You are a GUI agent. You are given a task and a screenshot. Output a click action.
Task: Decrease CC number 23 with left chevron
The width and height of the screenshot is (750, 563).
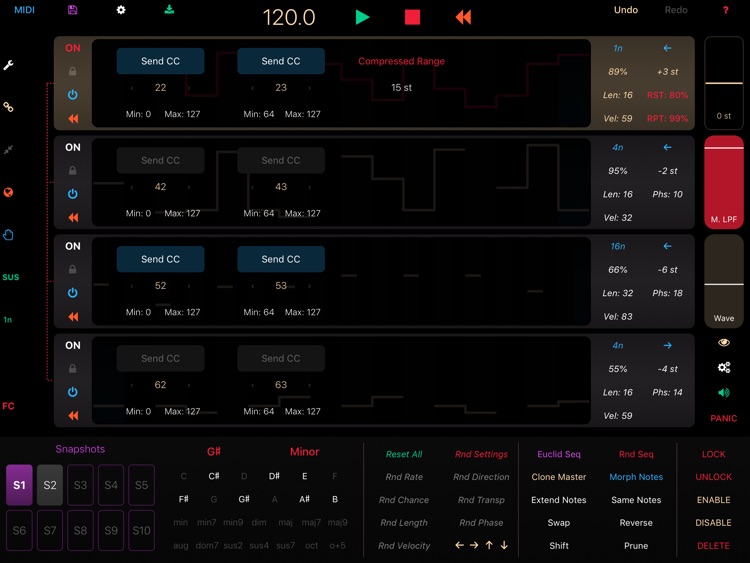252,88
